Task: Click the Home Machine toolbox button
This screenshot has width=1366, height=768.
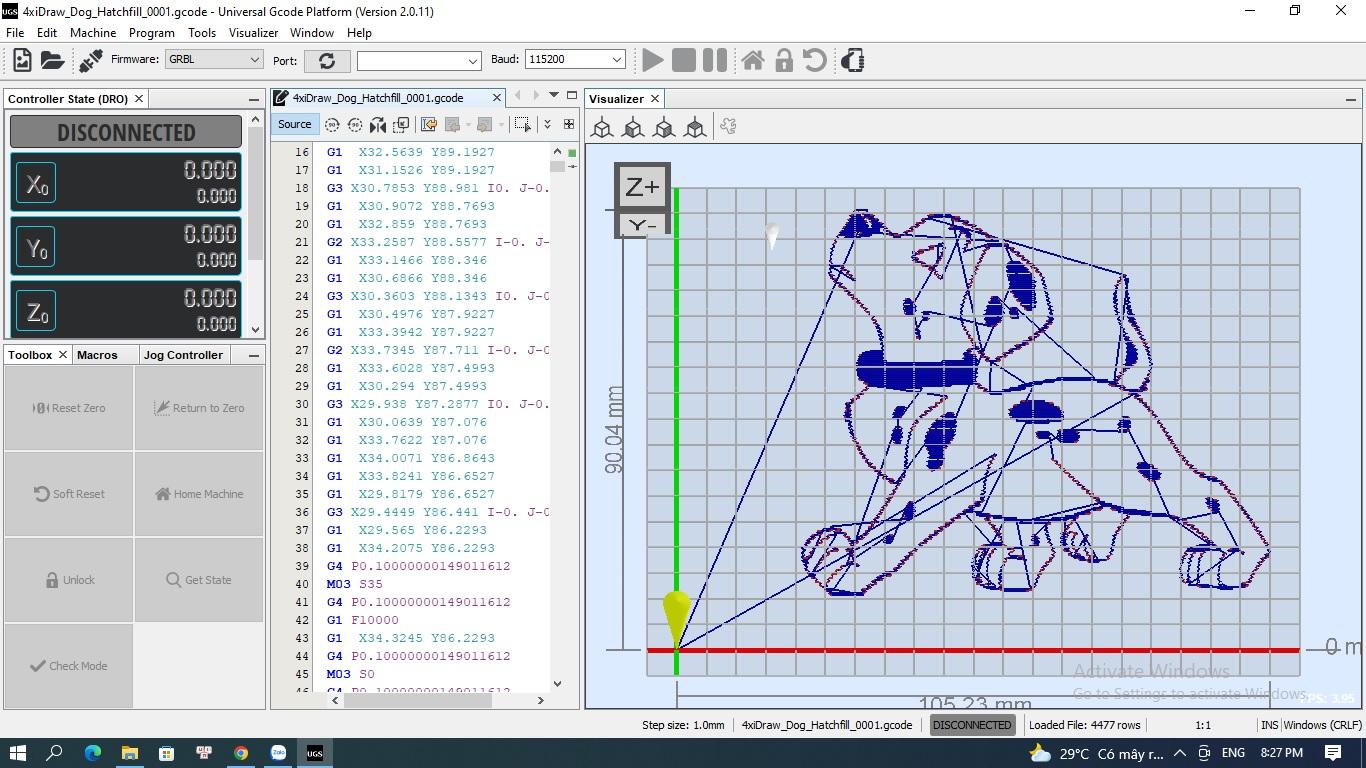Action: click(199, 494)
